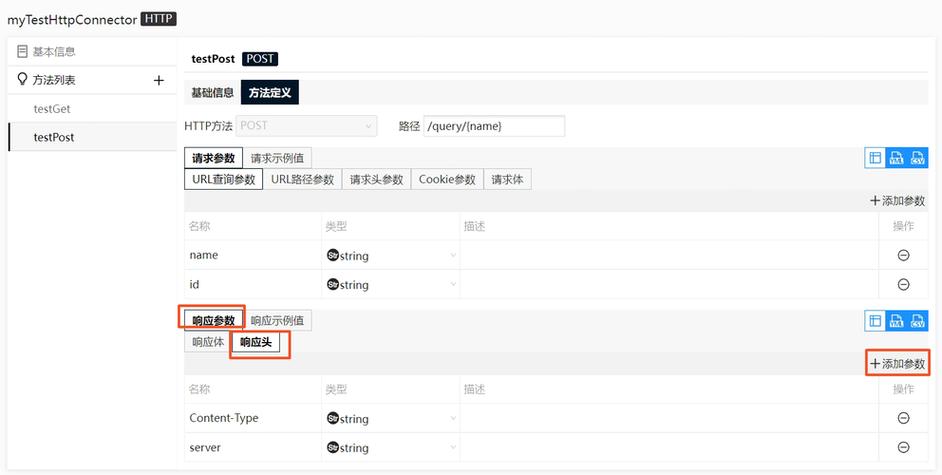942x475 pixels.
Task: Switch response parameters to CSV view
Action: [x=917, y=321]
